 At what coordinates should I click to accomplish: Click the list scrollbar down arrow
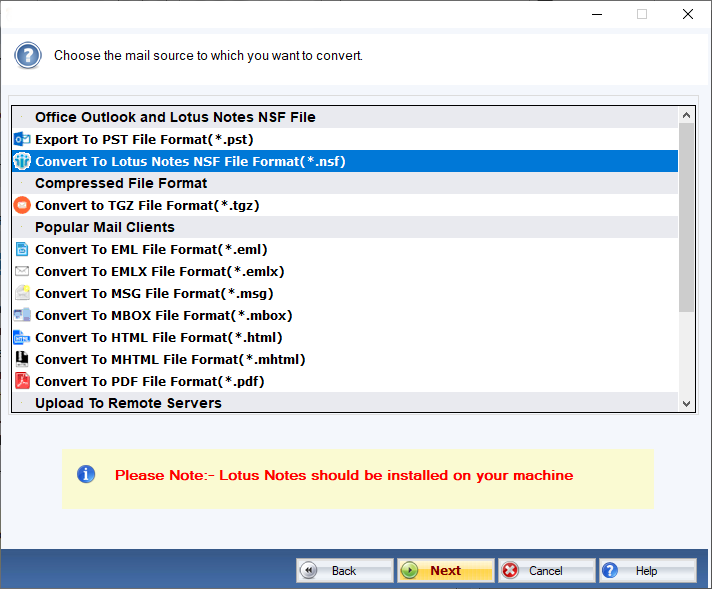(687, 403)
